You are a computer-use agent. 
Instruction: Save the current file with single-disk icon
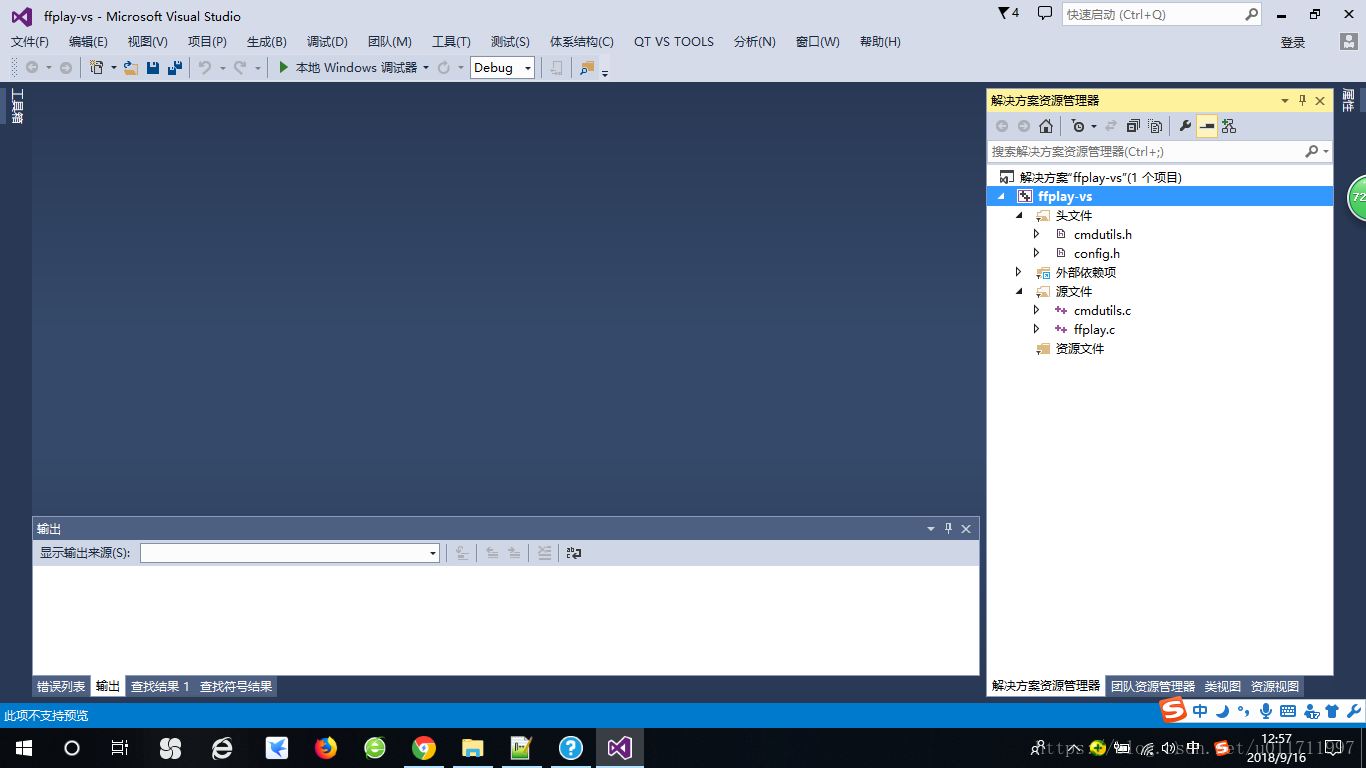pos(153,67)
